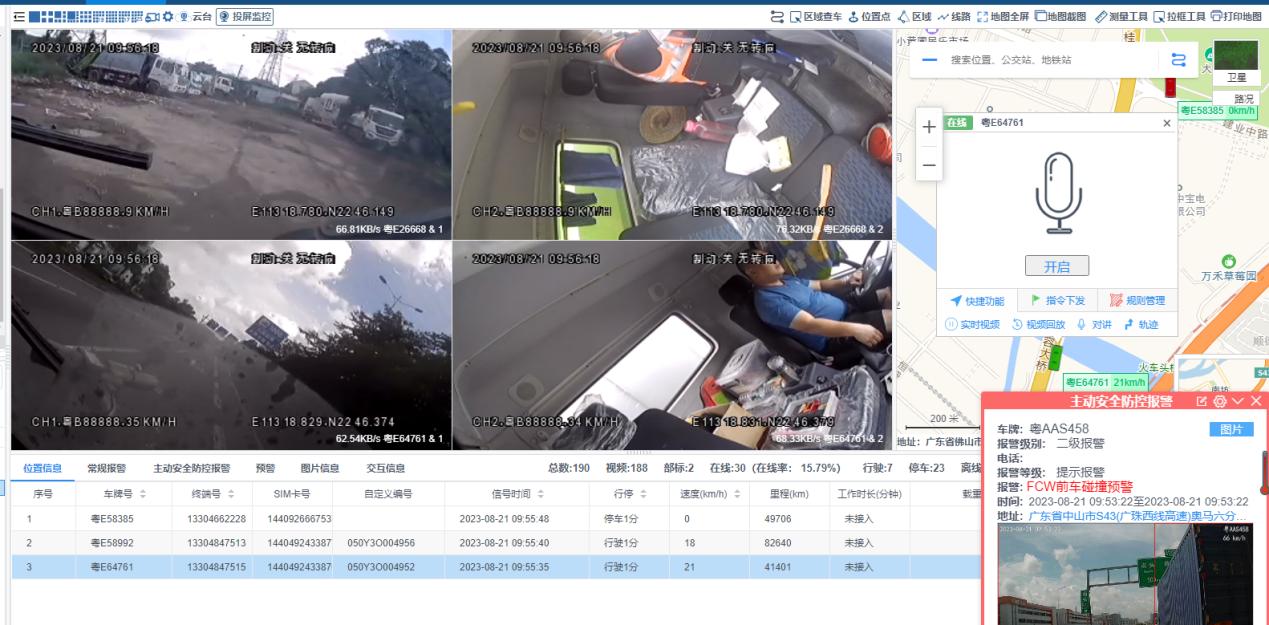Zoom in the map with plus button
This screenshot has width=1269, height=625.
pyautogui.click(x=929, y=127)
